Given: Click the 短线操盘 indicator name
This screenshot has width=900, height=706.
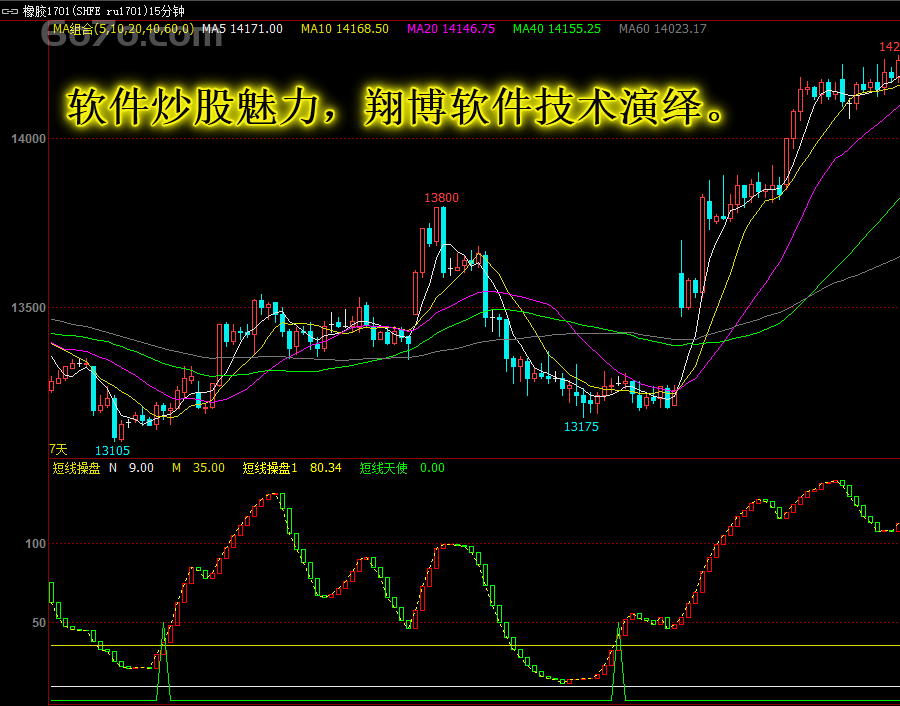Looking at the screenshot, I should click(76, 468).
